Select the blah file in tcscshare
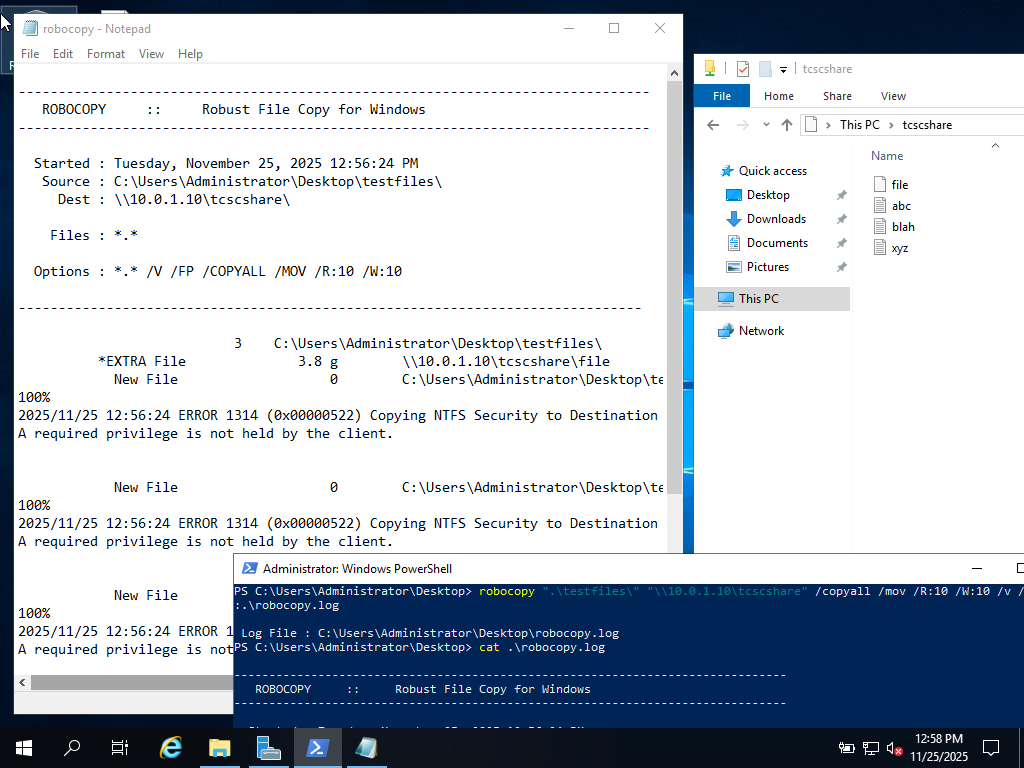The image size is (1024, 768). pos(903,227)
